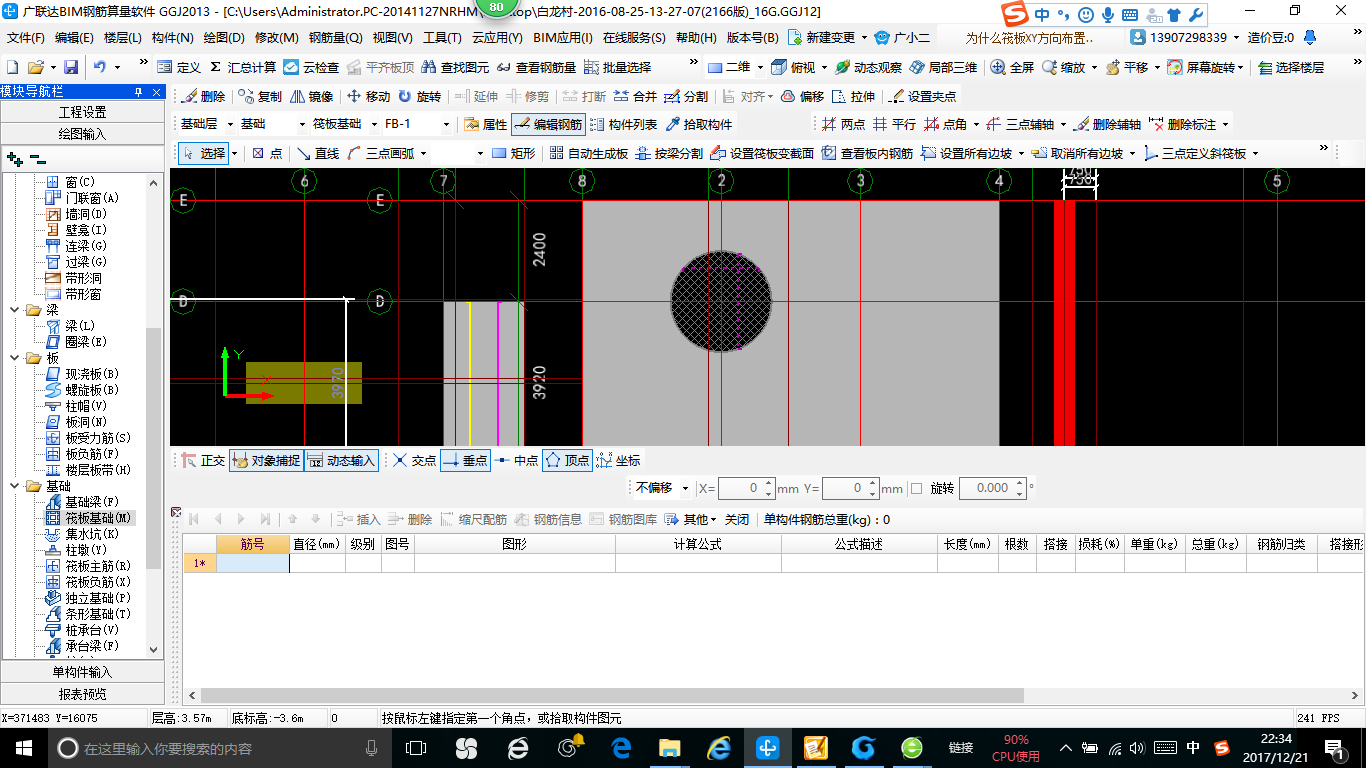Select the 直线 line drawing tool
Image resolution: width=1366 pixels, height=768 pixels.
318,153
